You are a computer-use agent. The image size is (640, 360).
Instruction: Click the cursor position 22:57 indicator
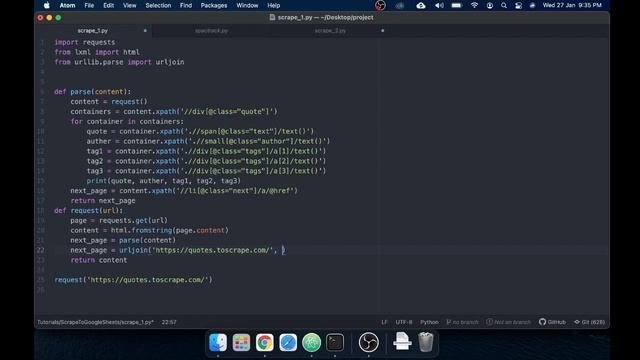point(169,322)
